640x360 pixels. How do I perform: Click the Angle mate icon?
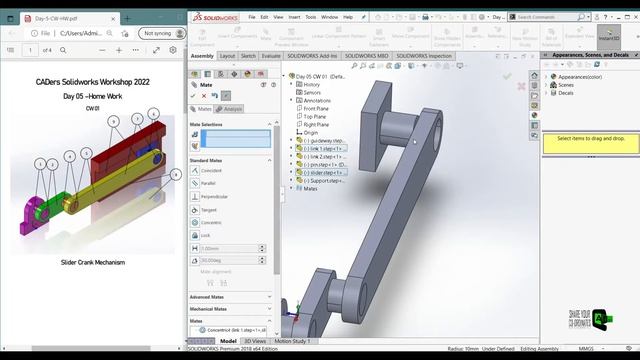coord(195,260)
